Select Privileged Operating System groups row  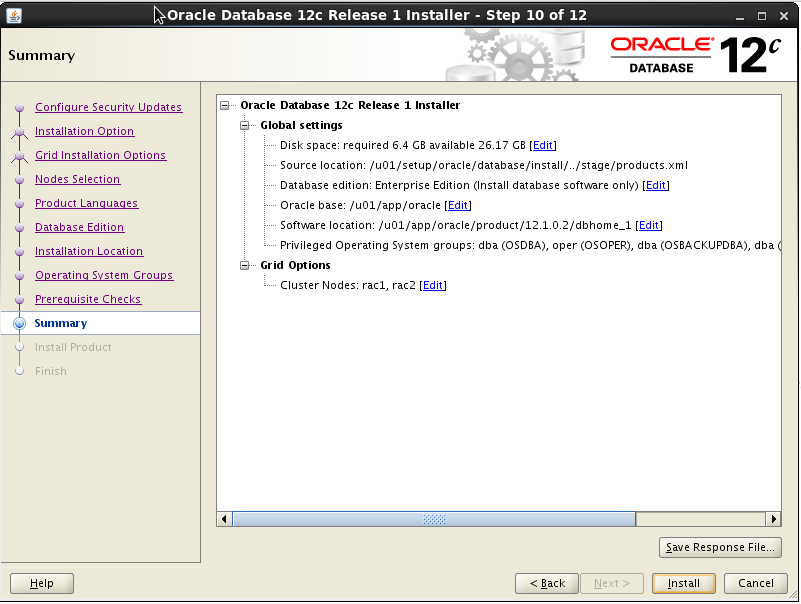coord(530,246)
